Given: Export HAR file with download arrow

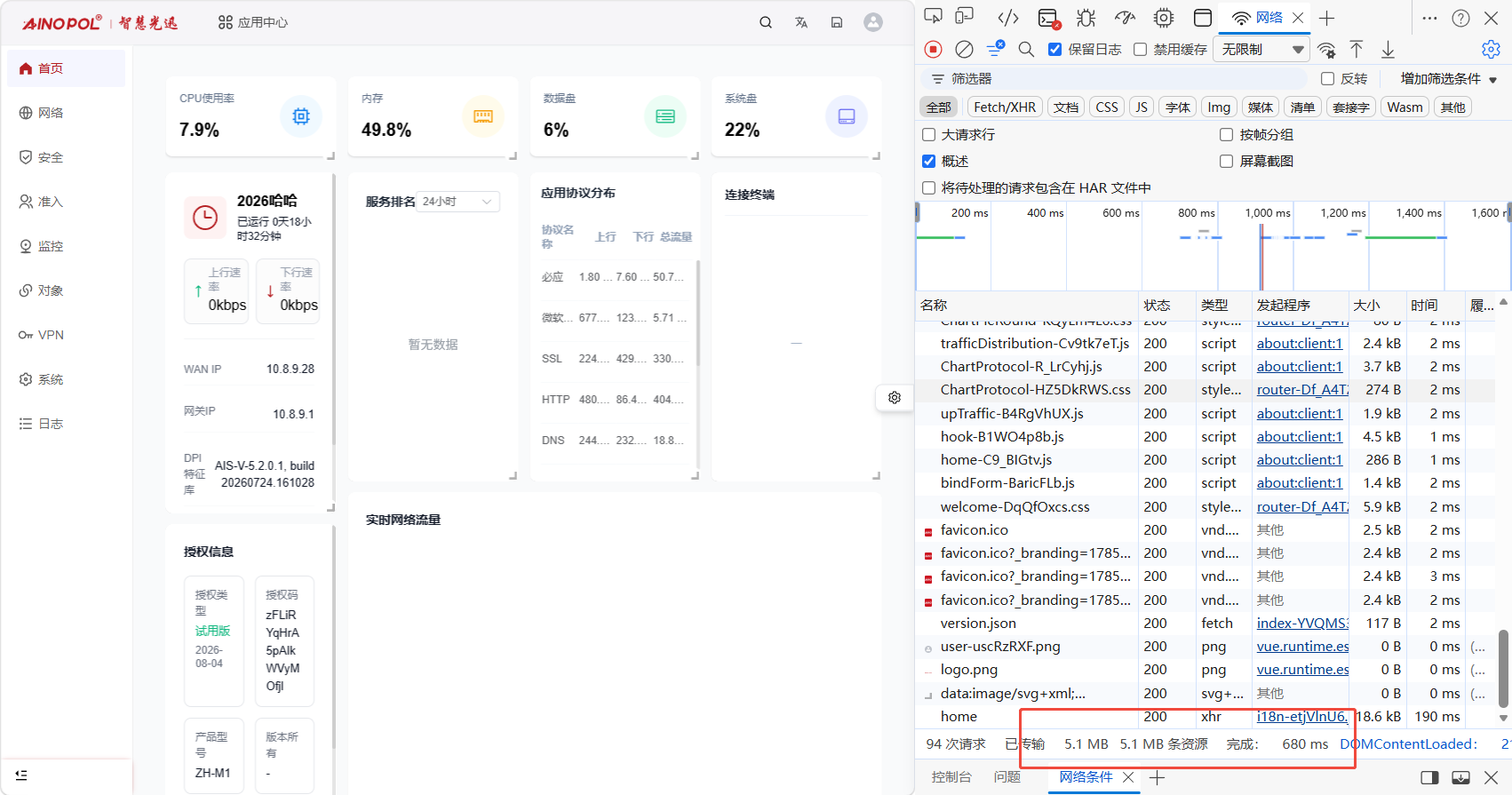Looking at the screenshot, I should 1388,49.
